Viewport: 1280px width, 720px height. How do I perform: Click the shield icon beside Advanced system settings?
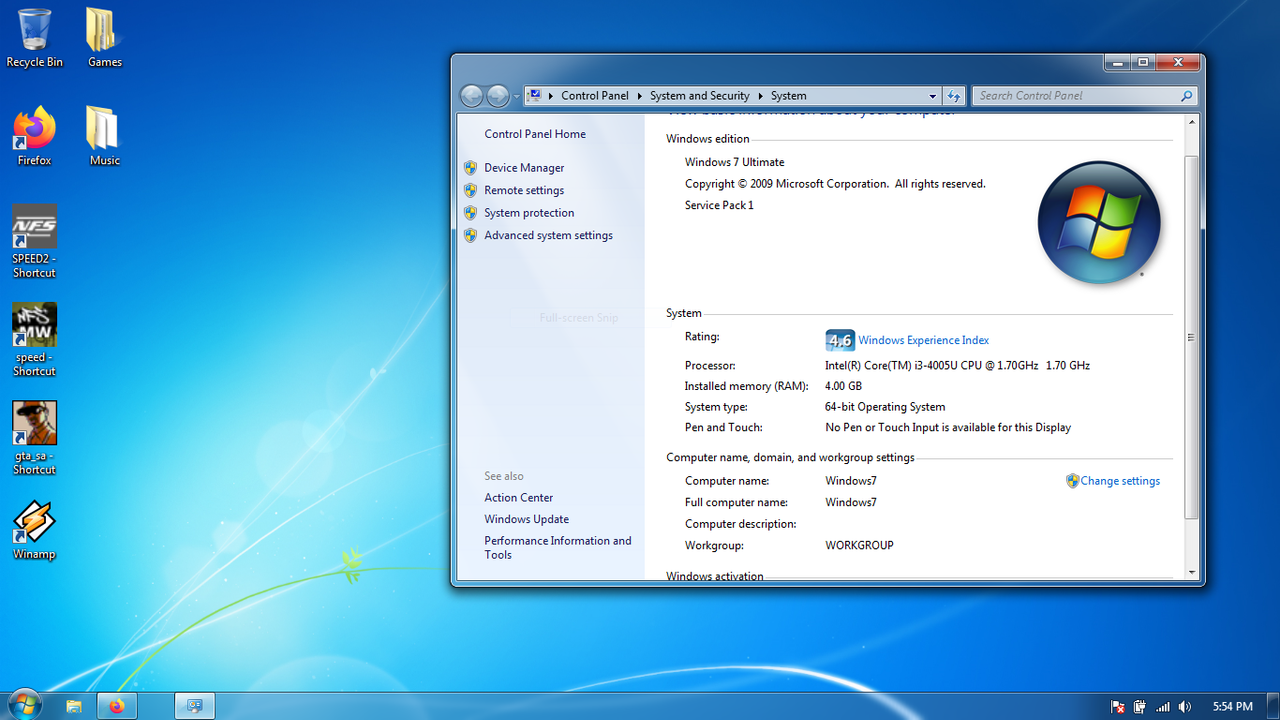[x=471, y=236]
